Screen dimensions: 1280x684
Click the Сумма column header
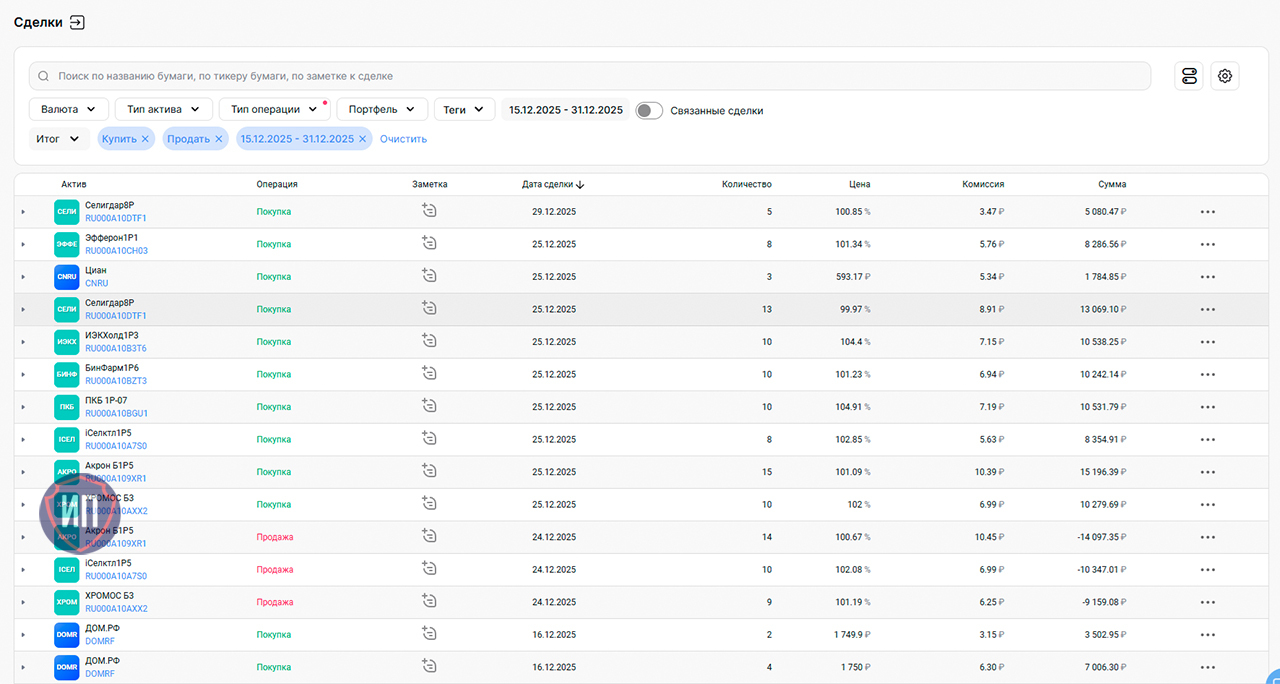click(x=1111, y=184)
